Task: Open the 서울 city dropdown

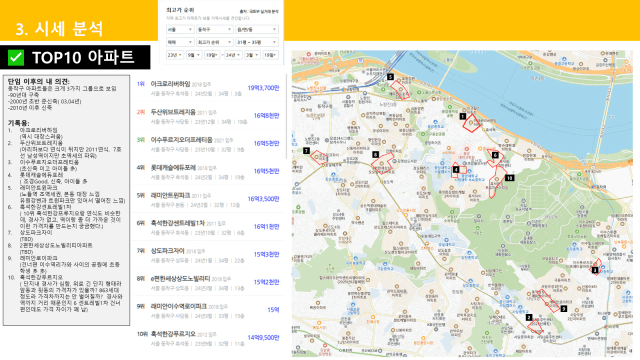Action: (x=180, y=29)
